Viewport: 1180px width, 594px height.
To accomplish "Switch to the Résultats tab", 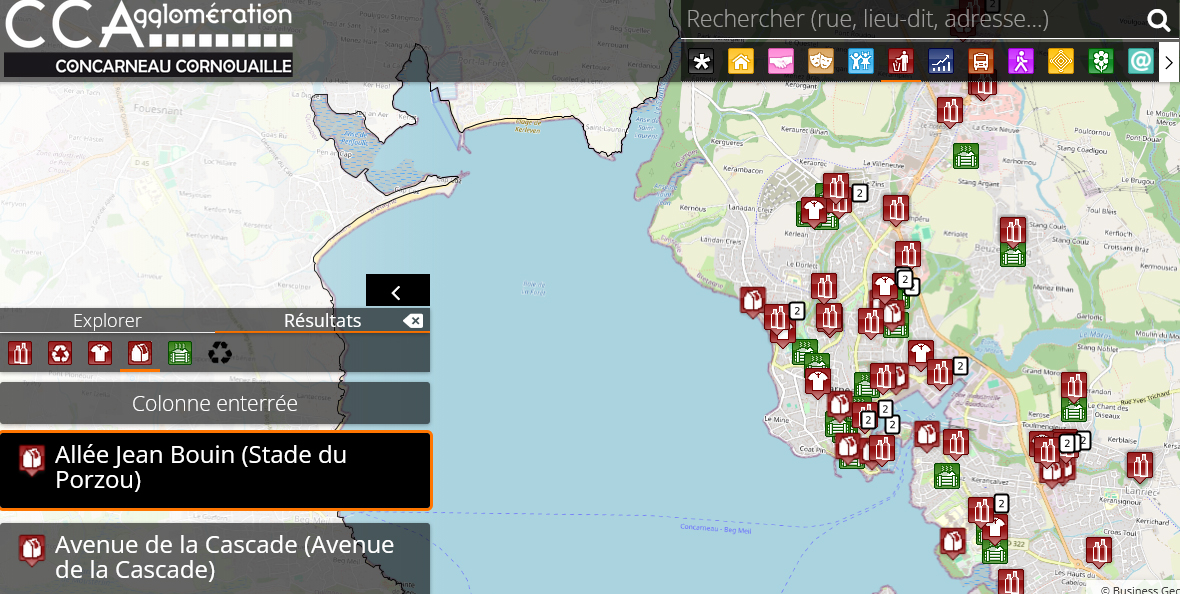I will point(322,321).
